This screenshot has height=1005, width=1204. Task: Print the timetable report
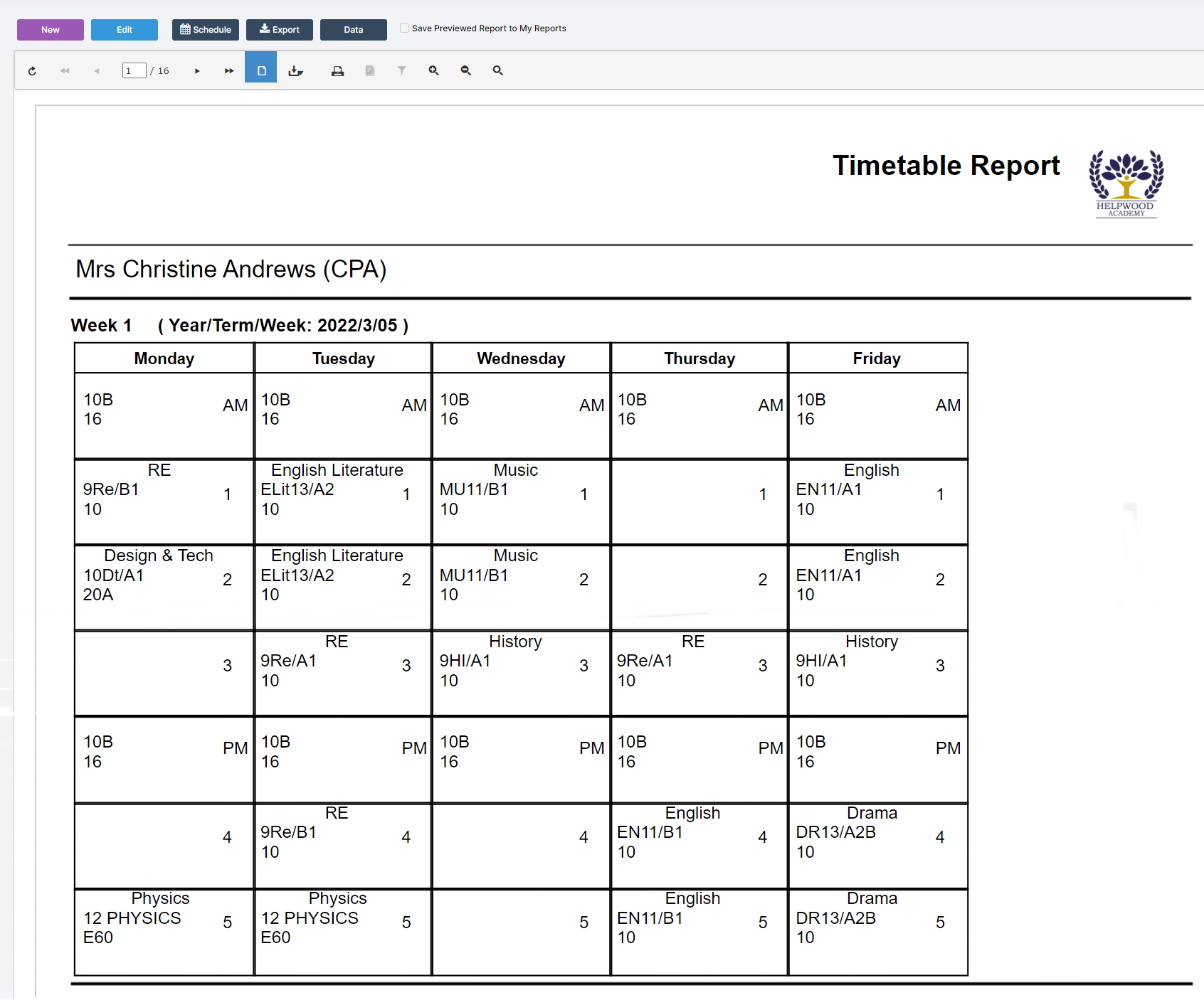tap(337, 70)
